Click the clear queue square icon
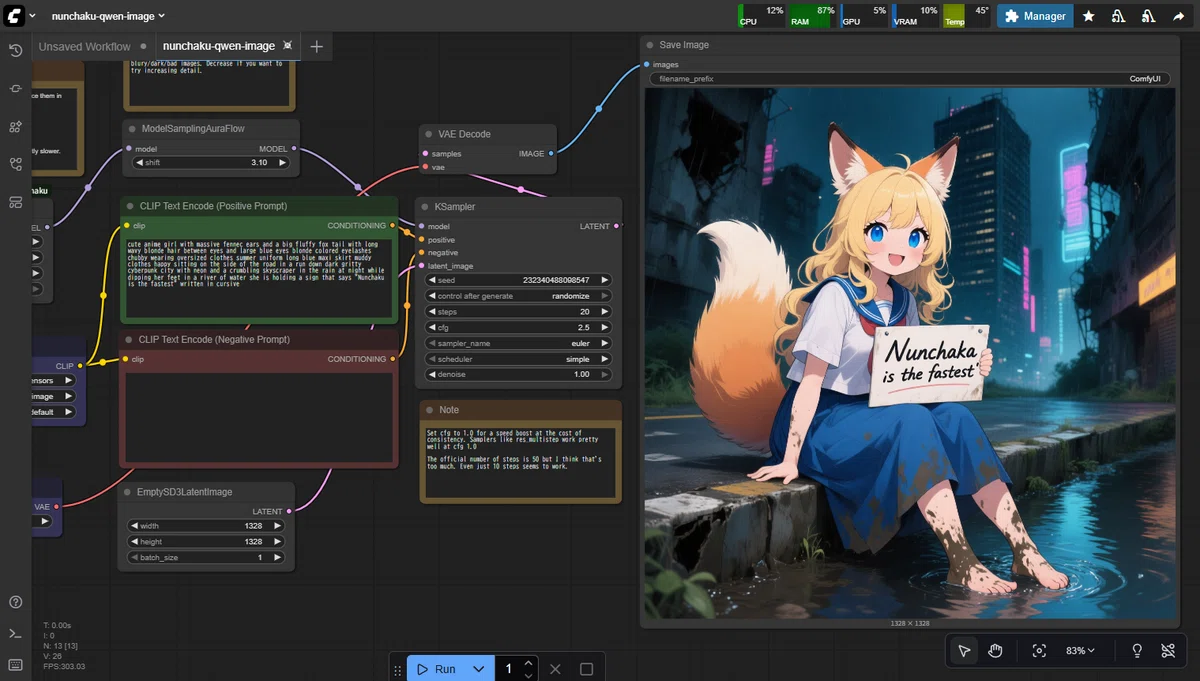This screenshot has width=1200, height=681. click(587, 669)
